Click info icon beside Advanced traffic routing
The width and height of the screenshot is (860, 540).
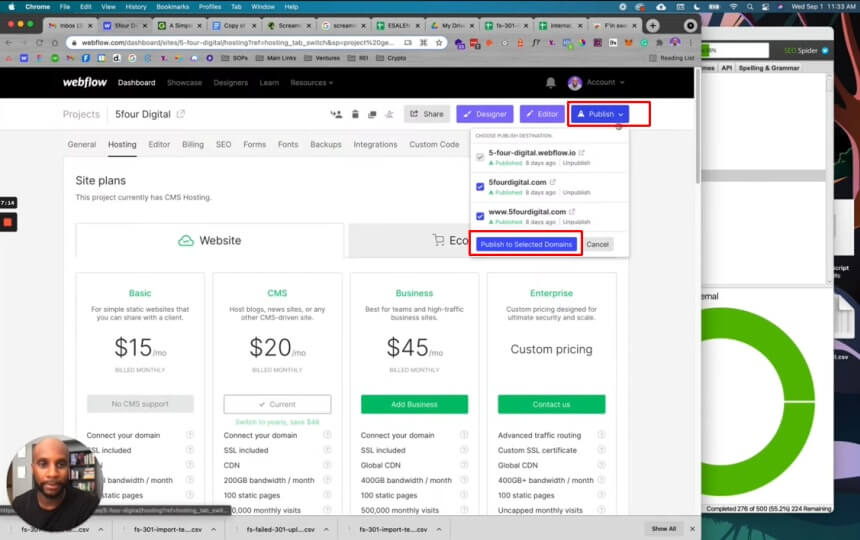[601, 435]
